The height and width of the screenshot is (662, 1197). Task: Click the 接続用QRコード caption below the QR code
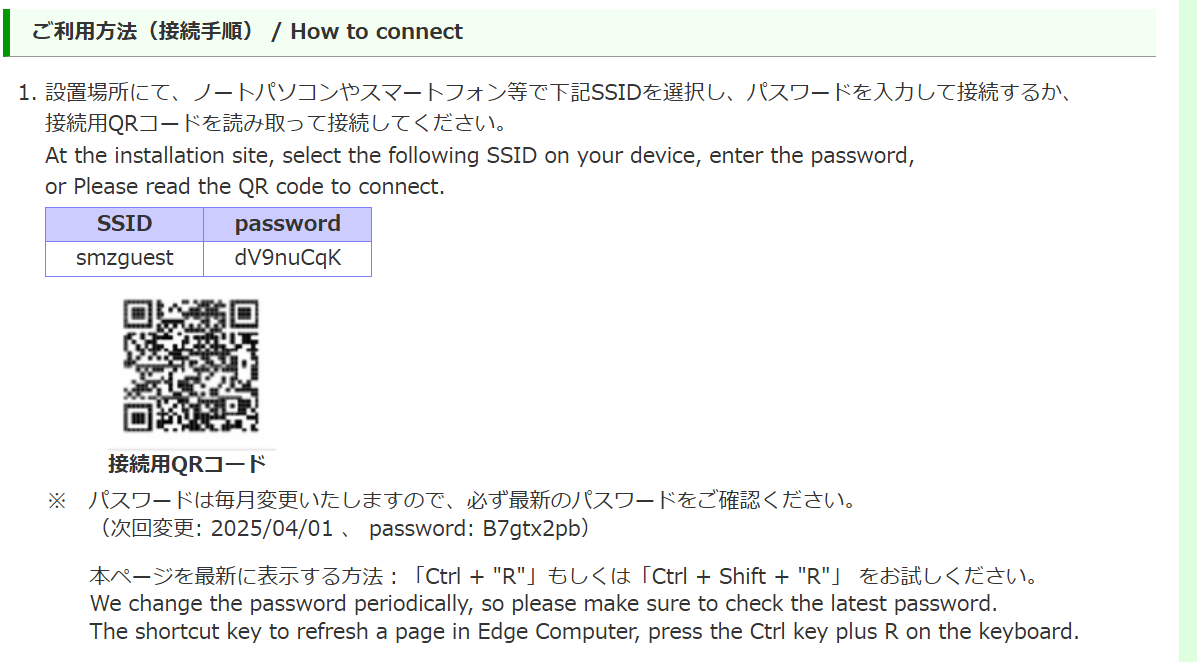click(x=187, y=463)
